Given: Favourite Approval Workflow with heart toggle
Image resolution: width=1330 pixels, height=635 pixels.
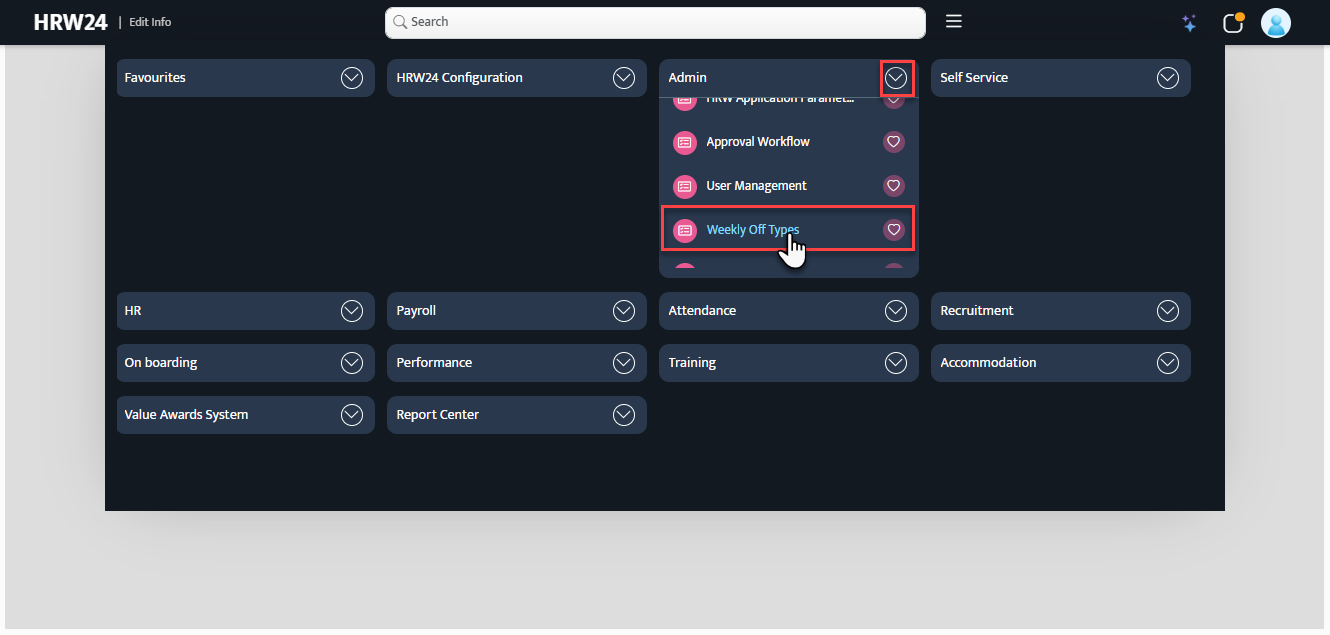Looking at the screenshot, I should point(894,142).
